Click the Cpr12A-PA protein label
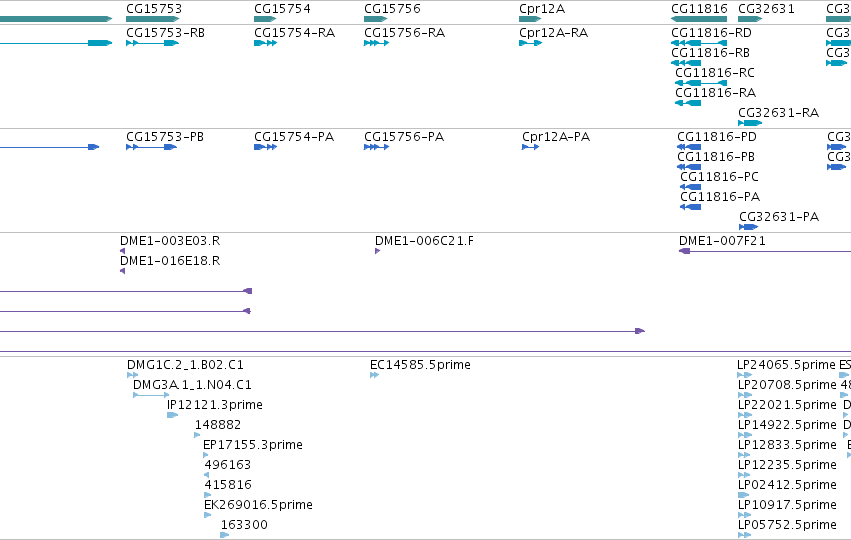Screen dimensions: 851x540 click(556, 137)
